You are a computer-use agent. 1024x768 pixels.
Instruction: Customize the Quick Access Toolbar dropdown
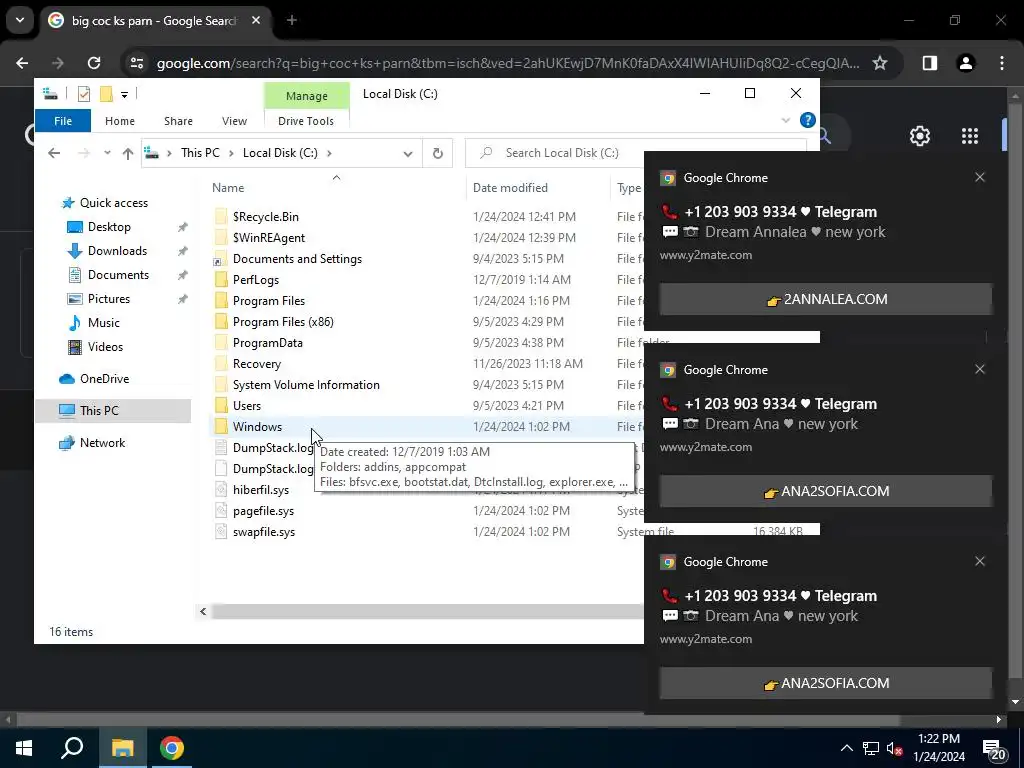(x=124, y=95)
